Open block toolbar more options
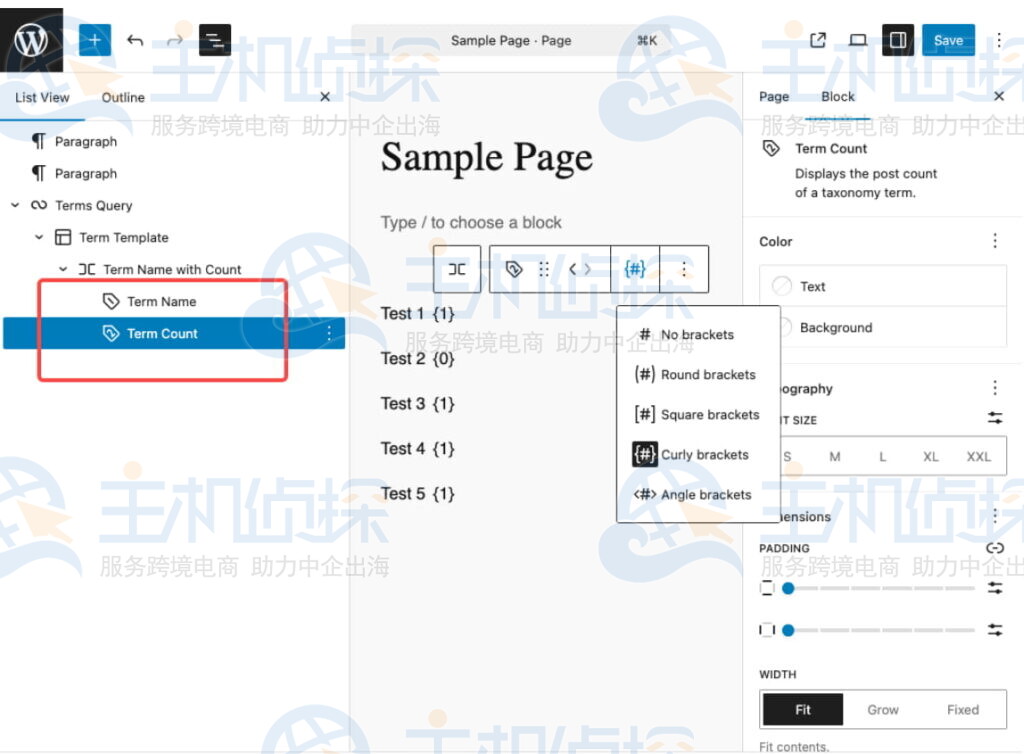The width and height of the screenshot is (1024, 754). 684,269
